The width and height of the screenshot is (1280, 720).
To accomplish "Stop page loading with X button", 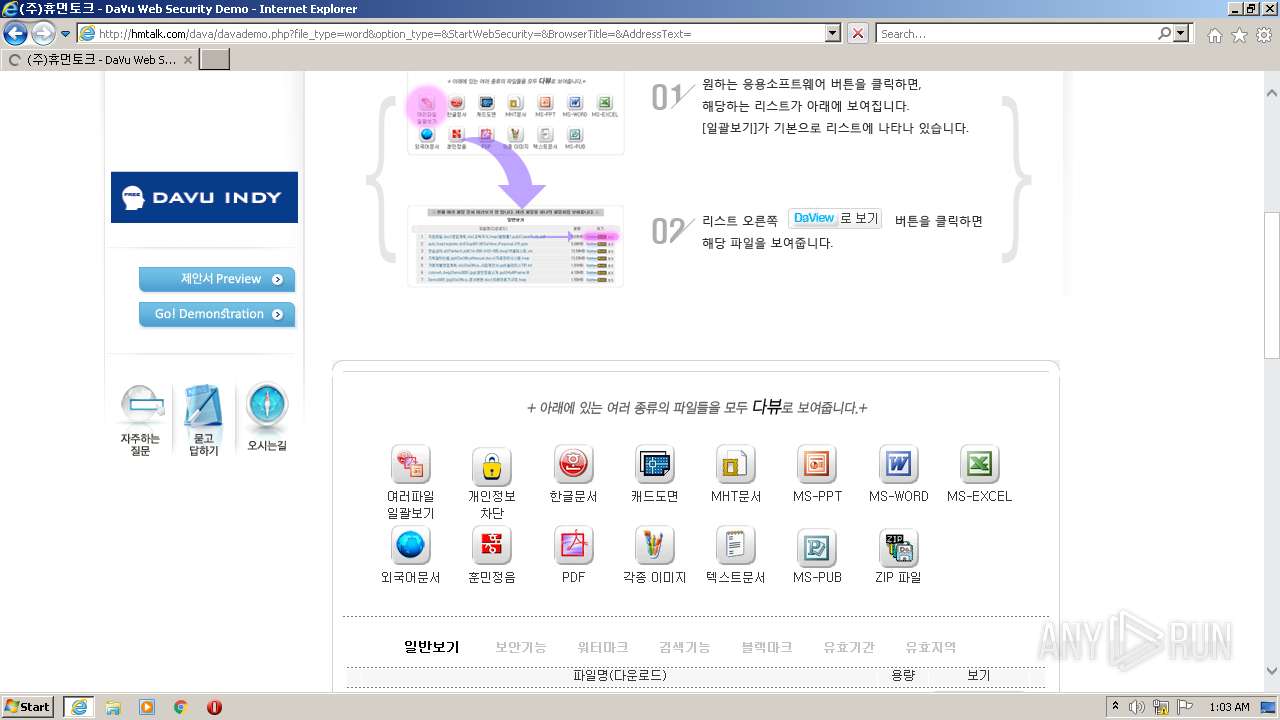I will (857, 33).
